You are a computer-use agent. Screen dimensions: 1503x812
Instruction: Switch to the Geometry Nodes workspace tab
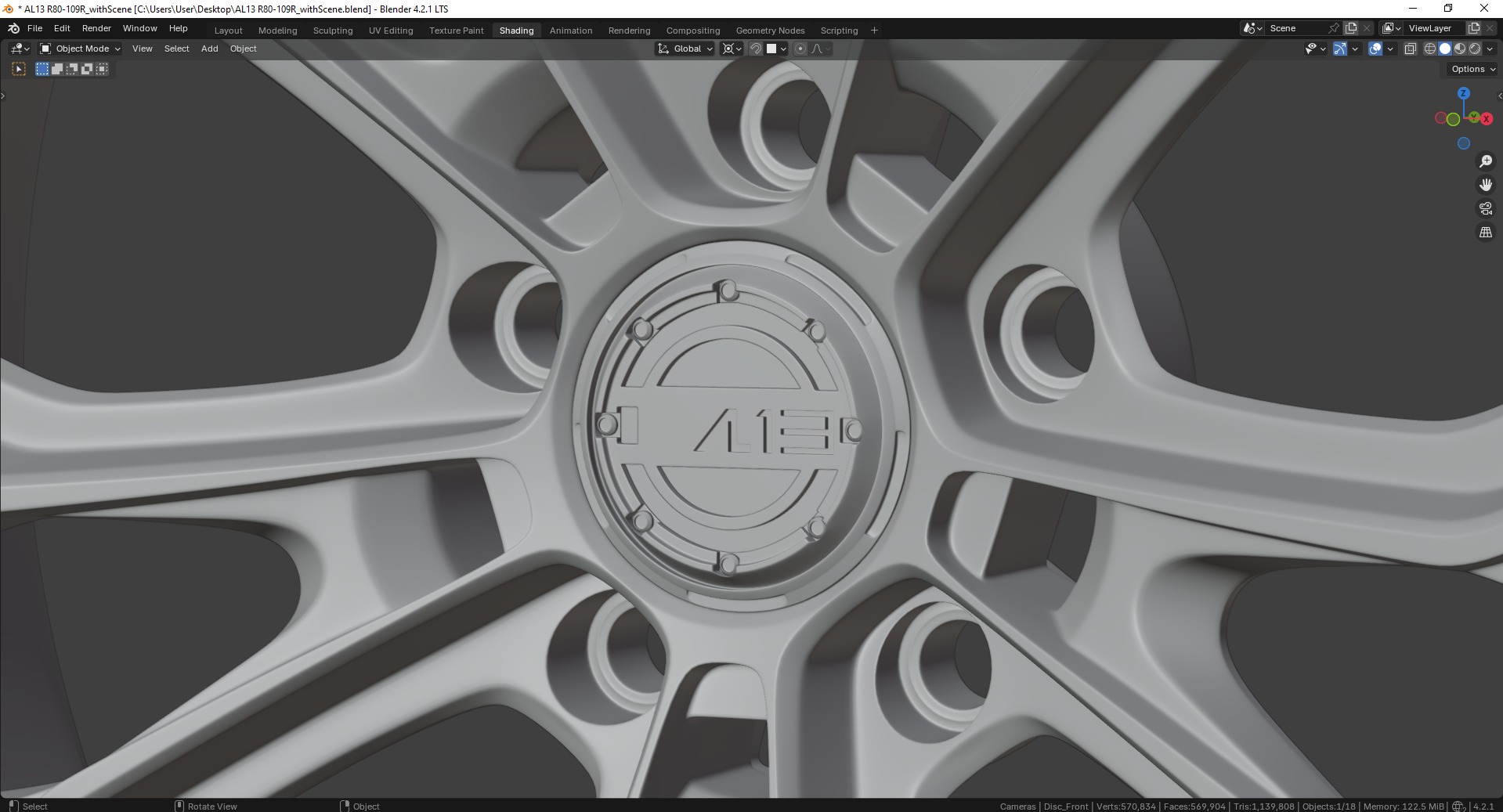tap(770, 31)
